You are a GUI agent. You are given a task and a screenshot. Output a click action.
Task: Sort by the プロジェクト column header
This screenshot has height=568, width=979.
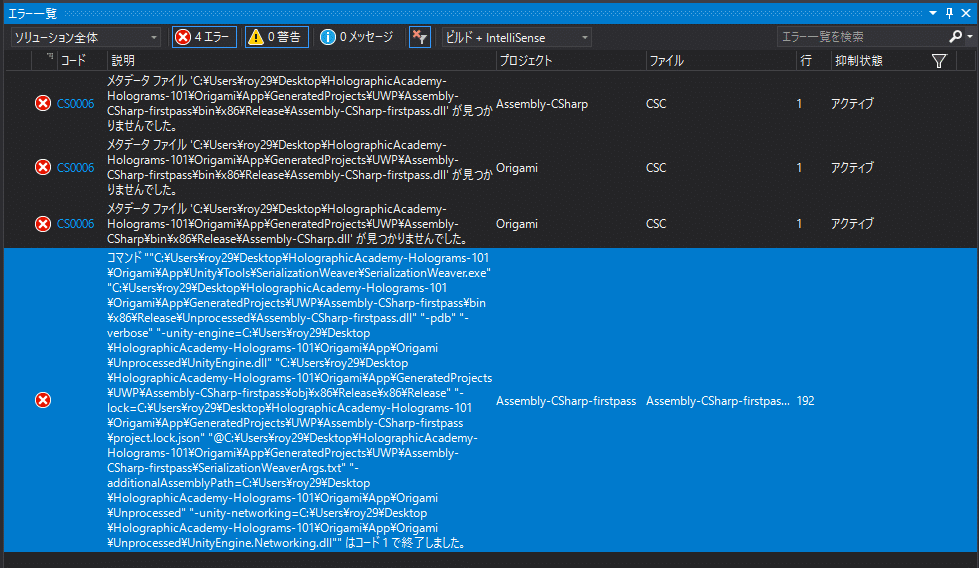point(526,61)
